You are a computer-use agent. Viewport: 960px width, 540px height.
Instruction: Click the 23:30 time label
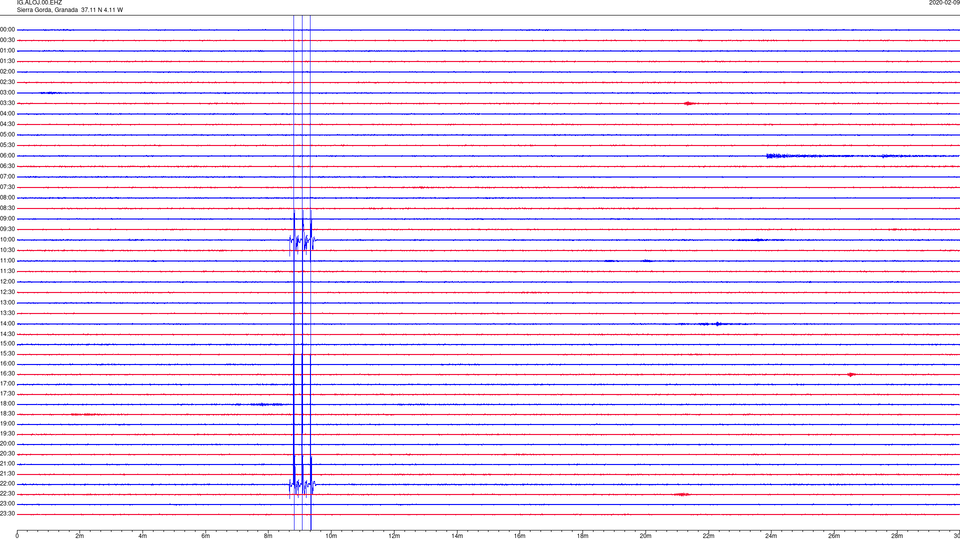pos(7,514)
